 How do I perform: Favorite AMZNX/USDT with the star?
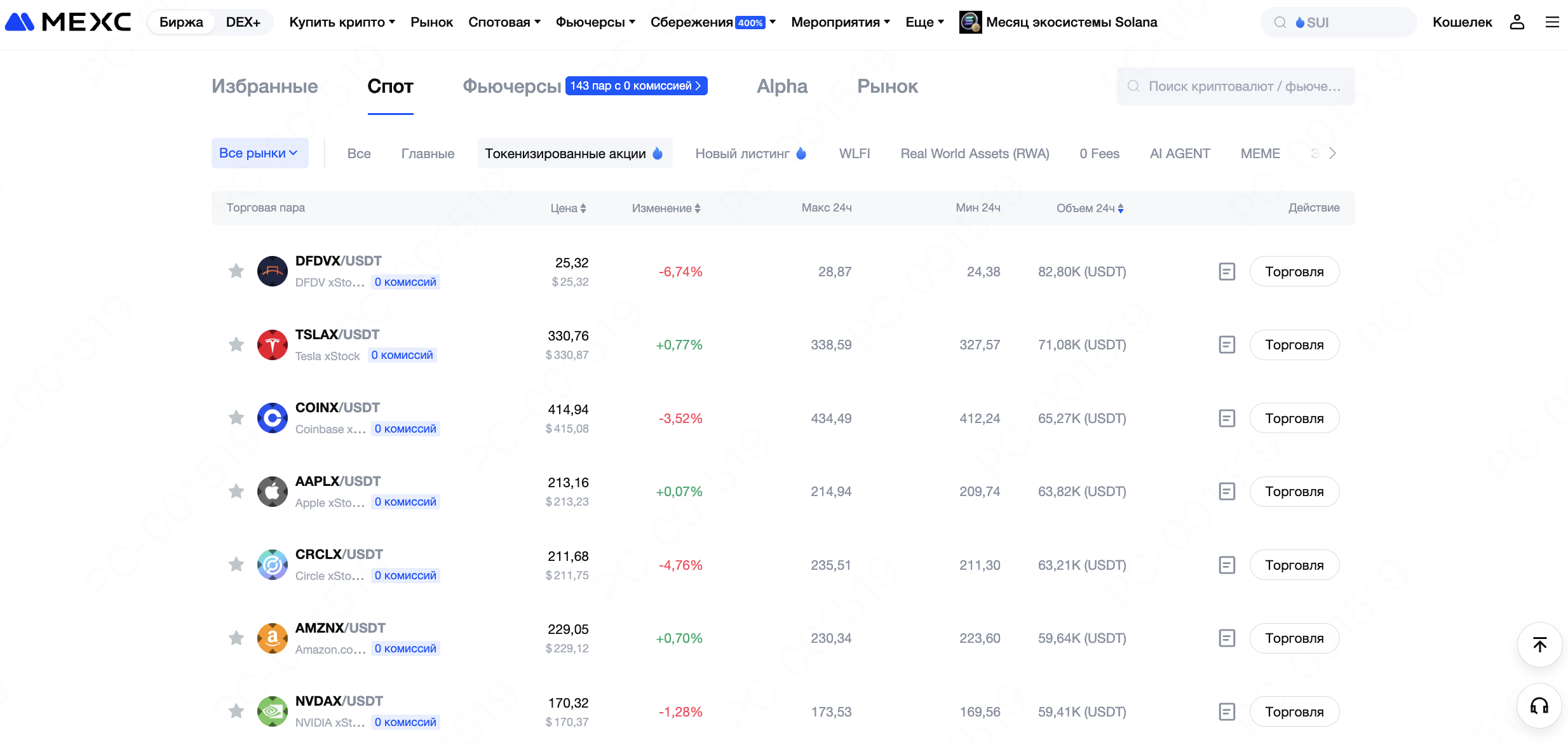236,638
